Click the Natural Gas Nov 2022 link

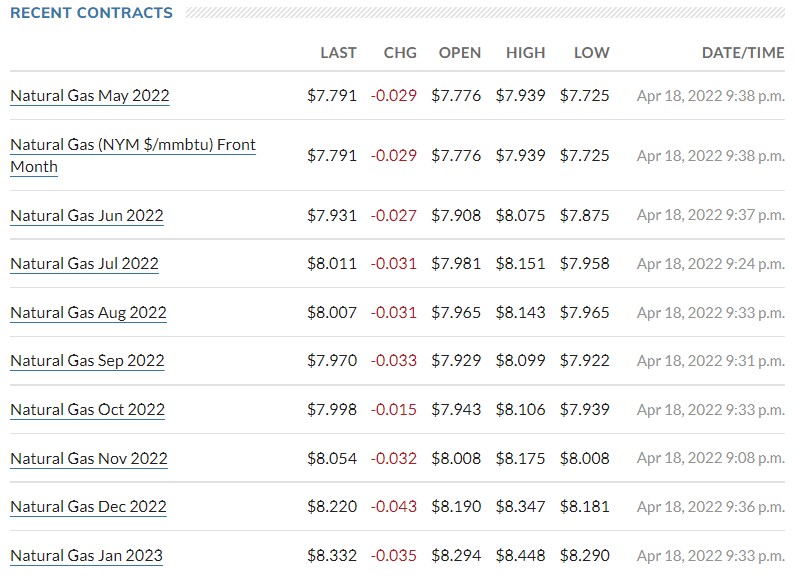coord(89,459)
